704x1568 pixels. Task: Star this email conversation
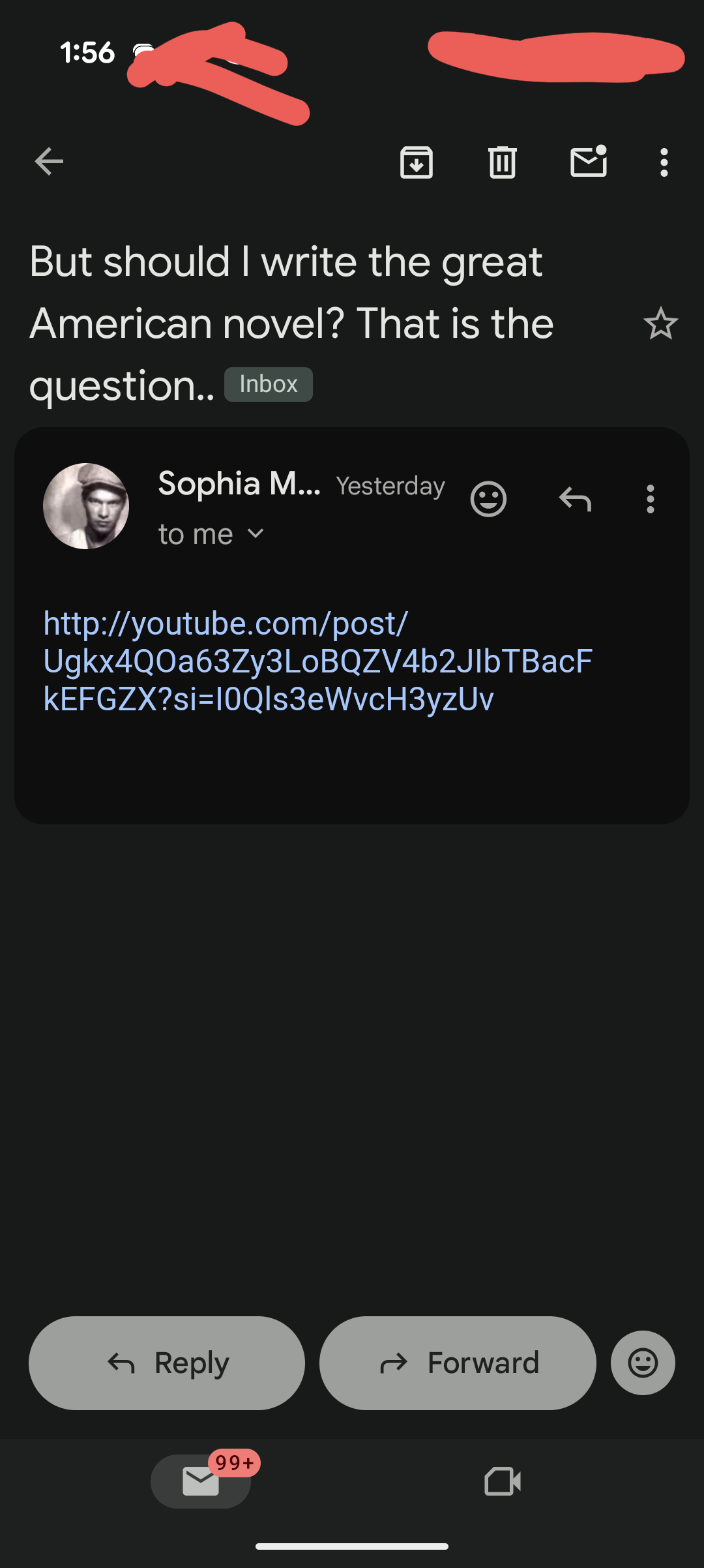(x=660, y=324)
